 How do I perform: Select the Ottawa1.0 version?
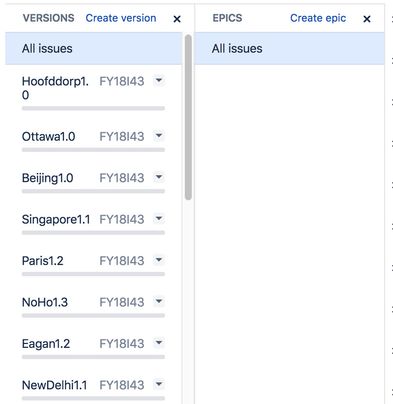click(48, 137)
